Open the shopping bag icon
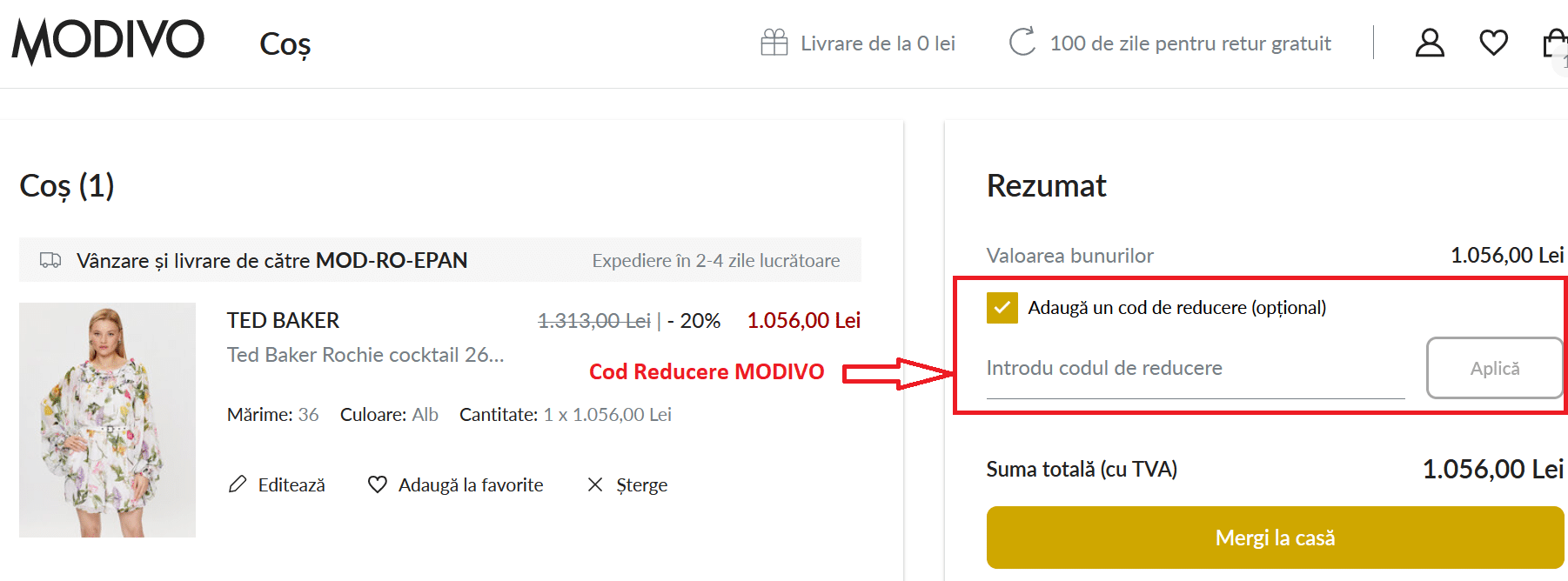The width and height of the screenshot is (1568, 581). (1555, 43)
